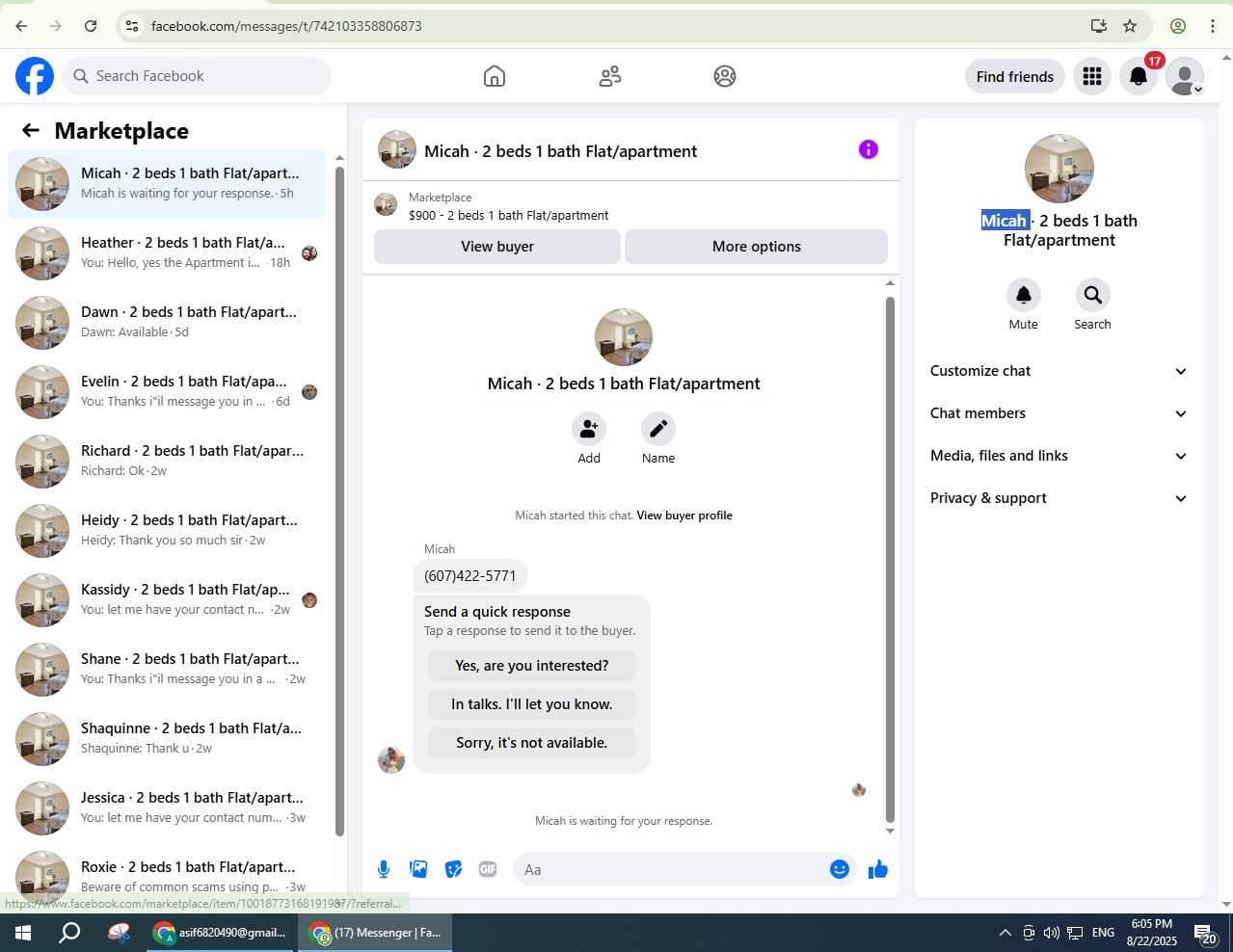
Task: Search in conversation using magnifier icon
Action: point(1092,294)
